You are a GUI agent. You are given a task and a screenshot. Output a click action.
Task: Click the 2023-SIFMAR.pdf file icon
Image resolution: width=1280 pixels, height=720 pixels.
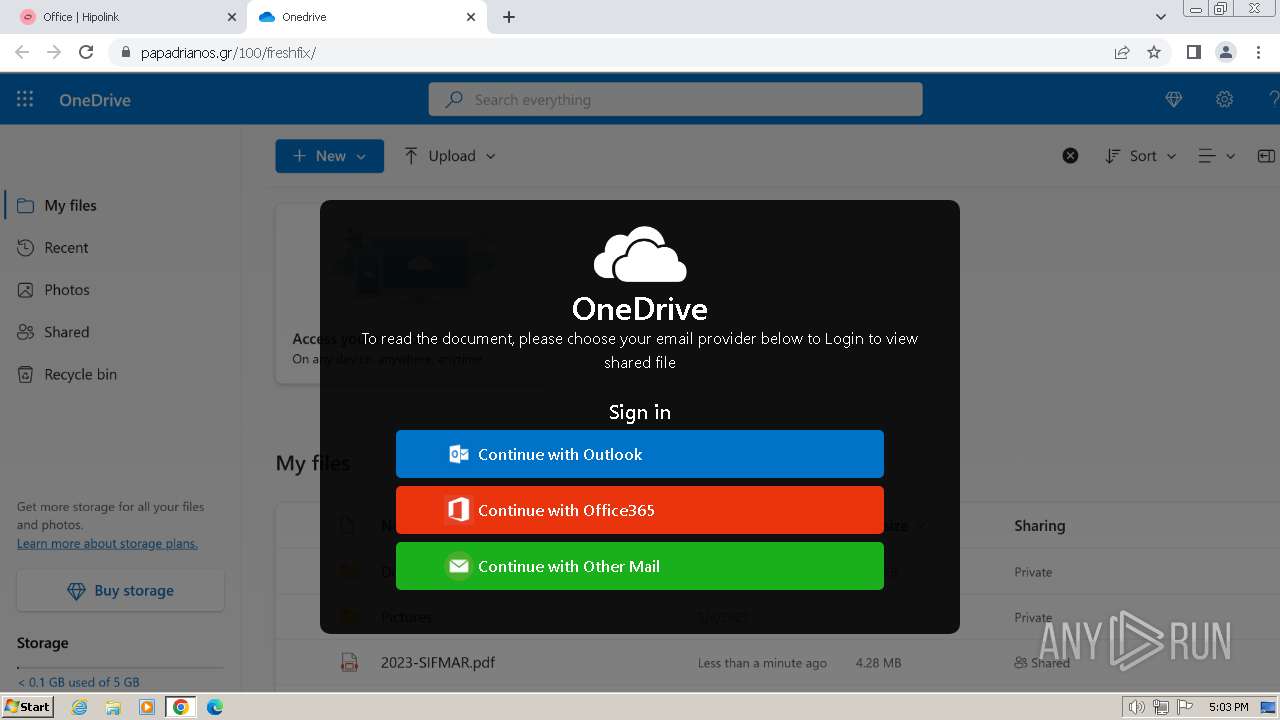coord(349,662)
